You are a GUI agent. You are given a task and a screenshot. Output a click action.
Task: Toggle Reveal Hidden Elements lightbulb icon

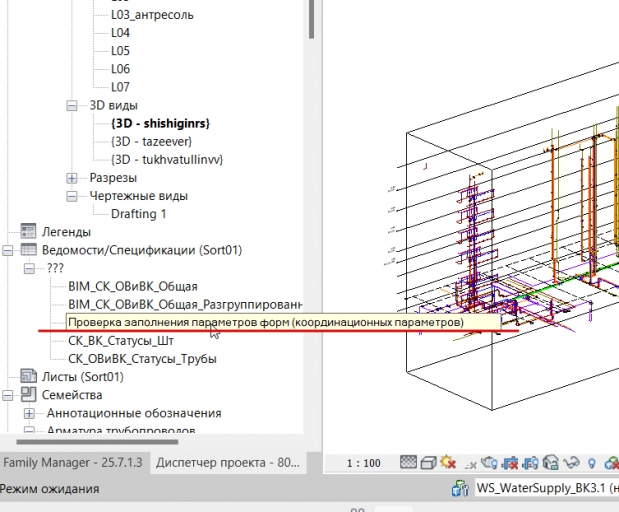click(591, 463)
